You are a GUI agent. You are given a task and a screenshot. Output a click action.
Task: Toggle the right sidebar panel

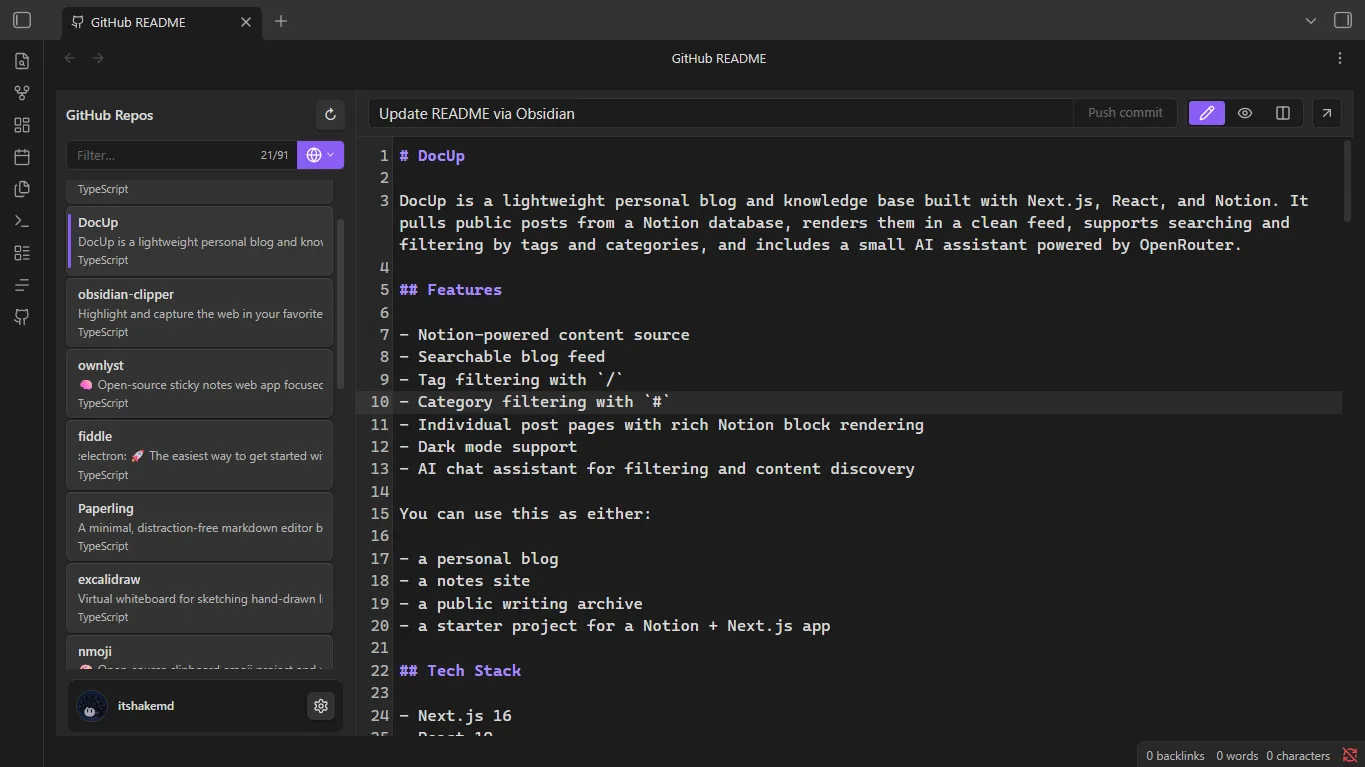(1343, 20)
